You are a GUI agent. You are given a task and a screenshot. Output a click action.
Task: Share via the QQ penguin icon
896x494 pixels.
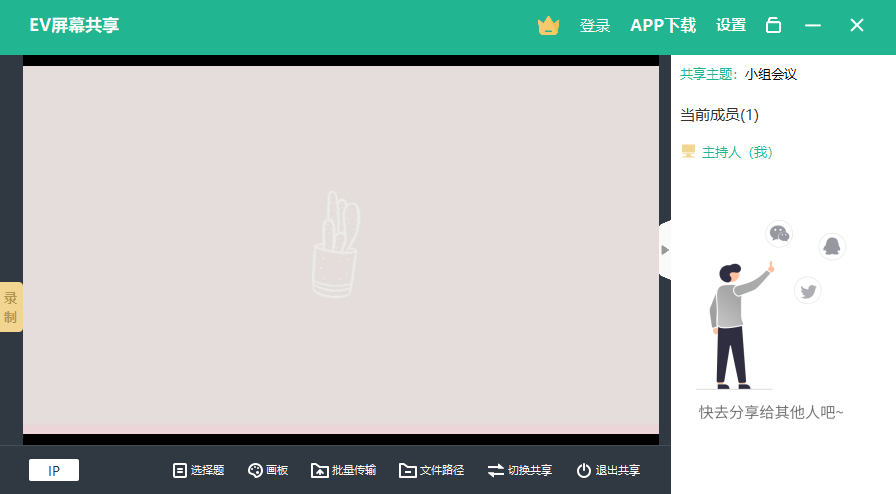832,246
